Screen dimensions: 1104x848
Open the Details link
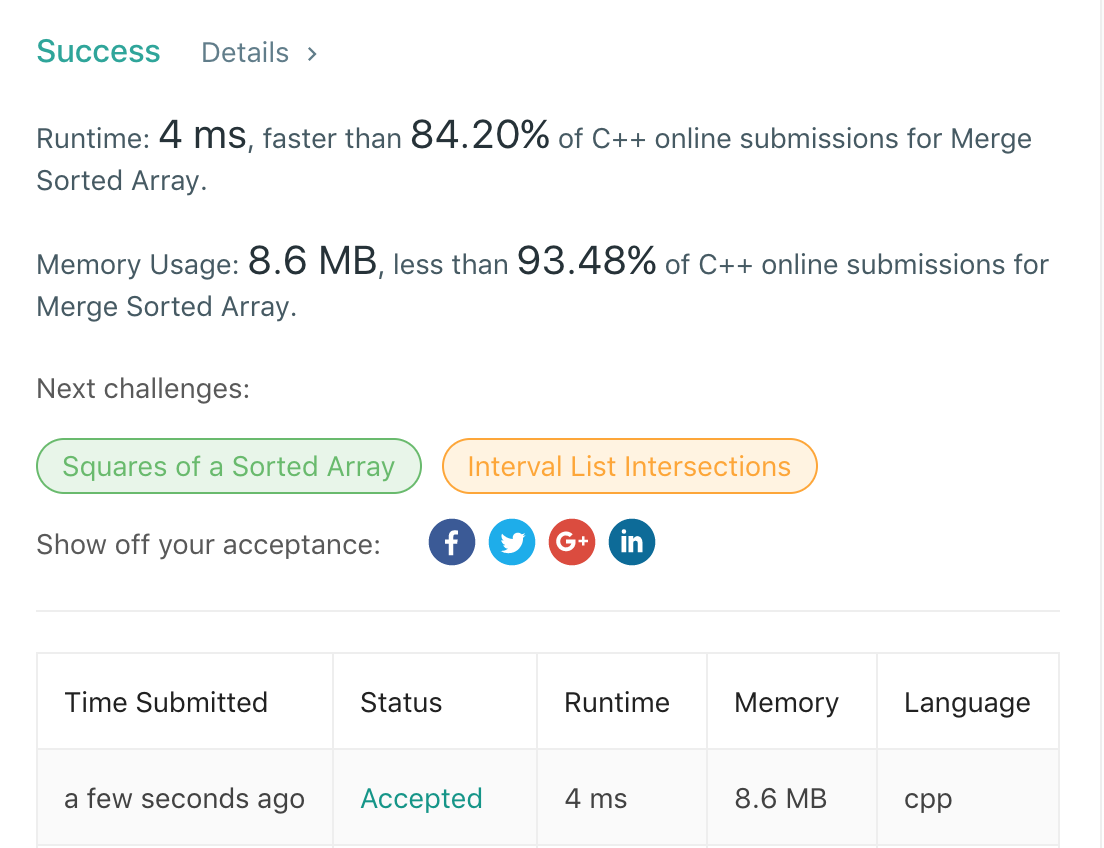[x=245, y=53]
